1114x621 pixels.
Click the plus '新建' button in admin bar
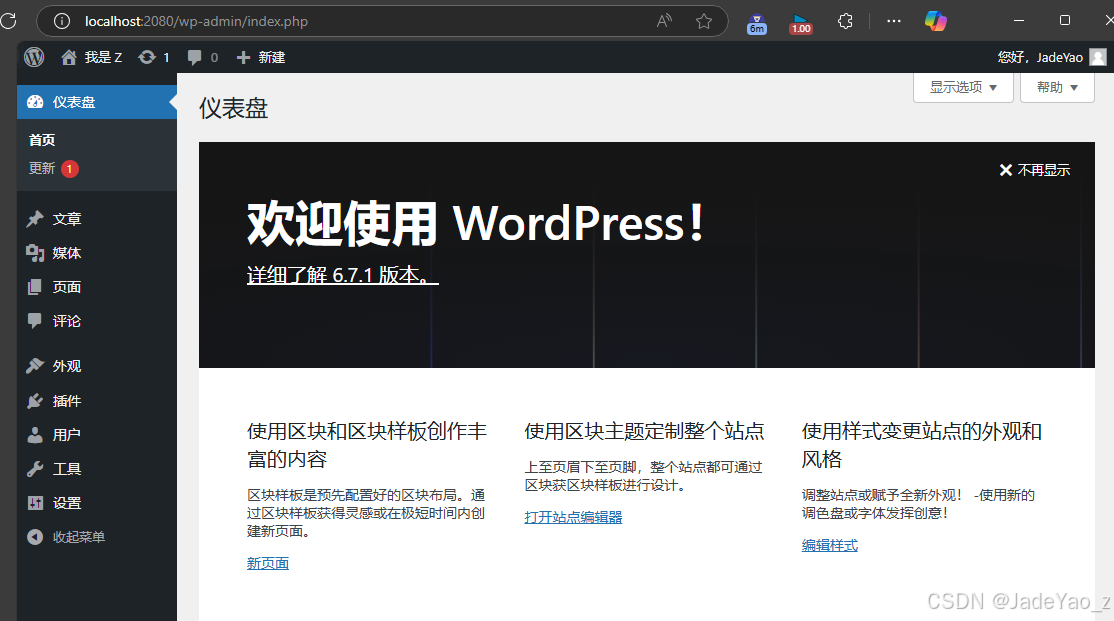click(261, 58)
